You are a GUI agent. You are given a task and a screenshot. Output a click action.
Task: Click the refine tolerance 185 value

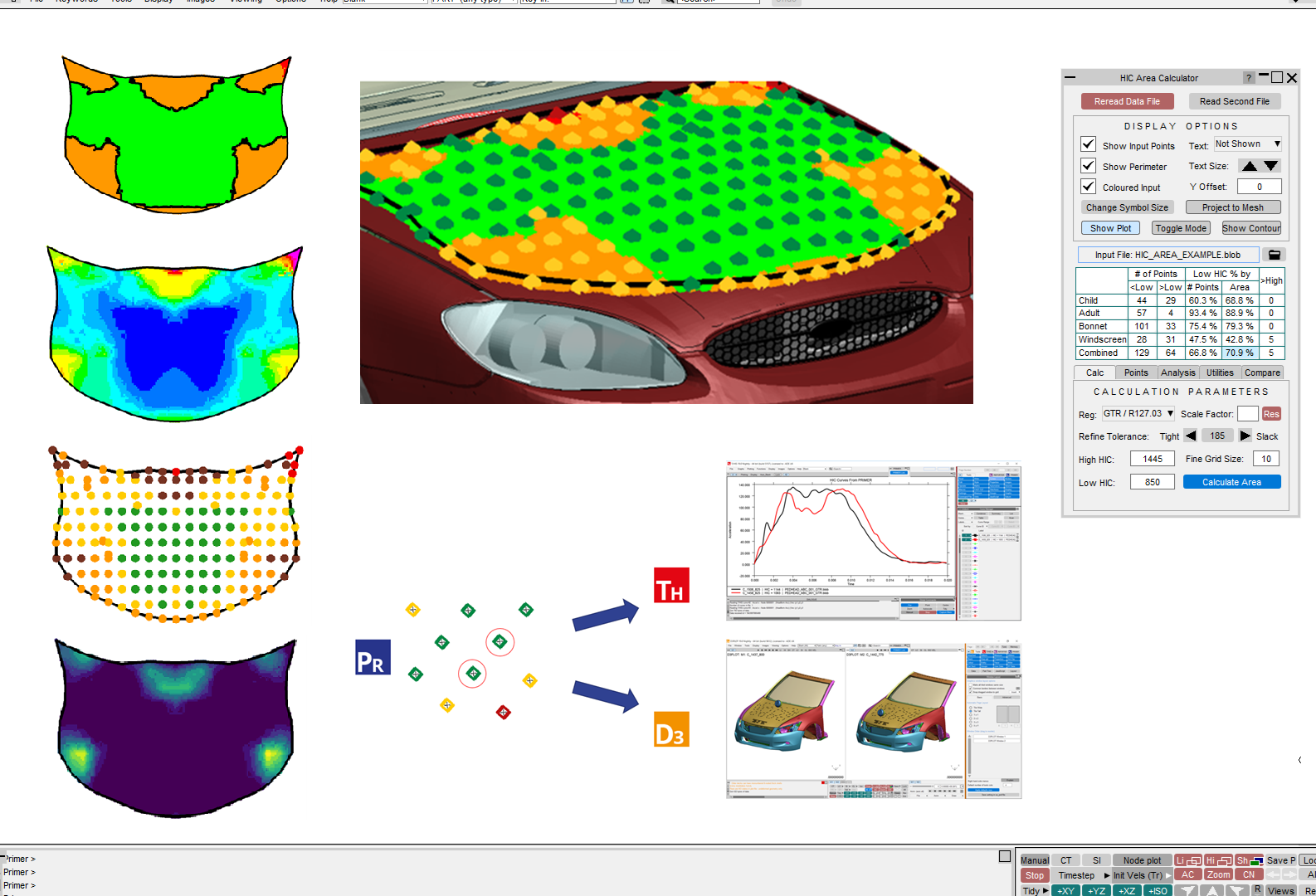pyautogui.click(x=1217, y=436)
